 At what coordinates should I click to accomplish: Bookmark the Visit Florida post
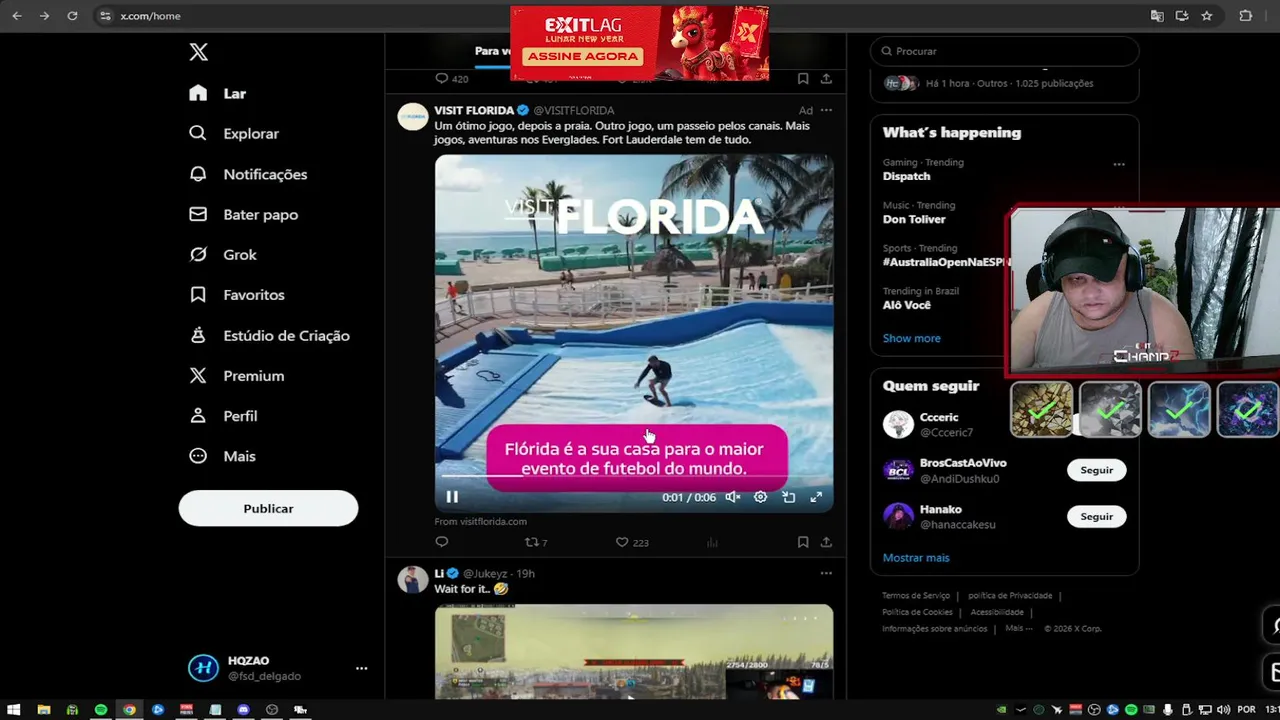click(803, 542)
